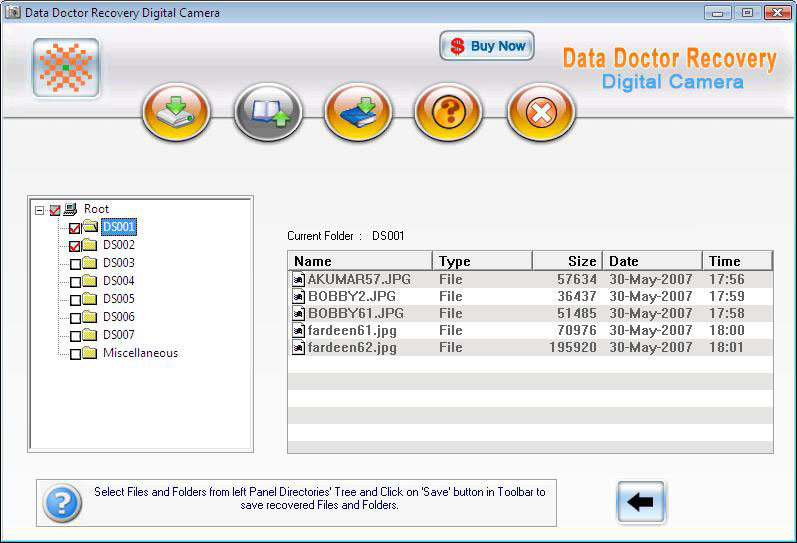Click the yellow folder icon beside DS003
797x543 pixels.
click(90, 263)
